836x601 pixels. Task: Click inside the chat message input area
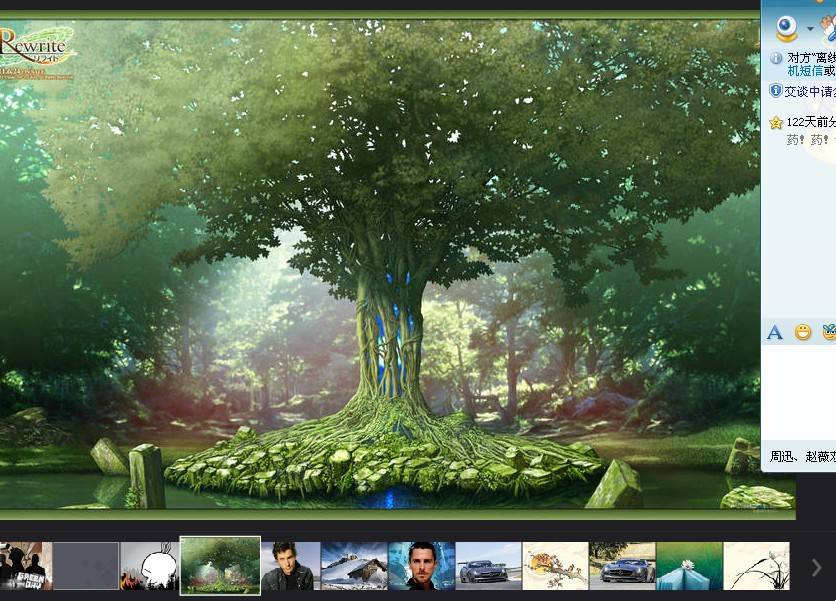click(799, 392)
